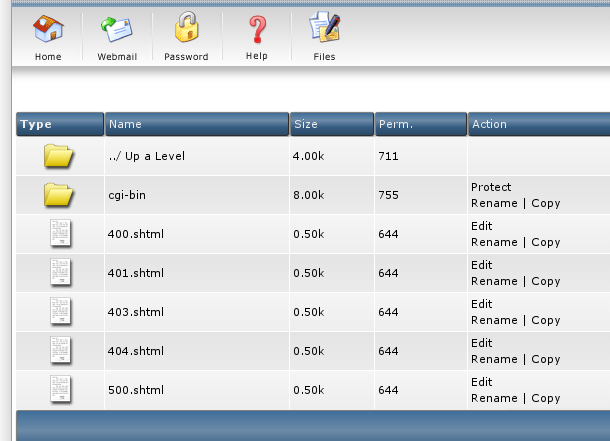The image size is (610, 441).
Task: Click Edit for 400.shtml
Action: tap(482, 226)
